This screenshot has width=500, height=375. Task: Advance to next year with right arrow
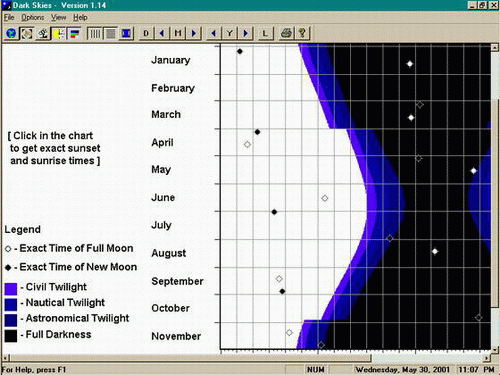[x=246, y=33]
